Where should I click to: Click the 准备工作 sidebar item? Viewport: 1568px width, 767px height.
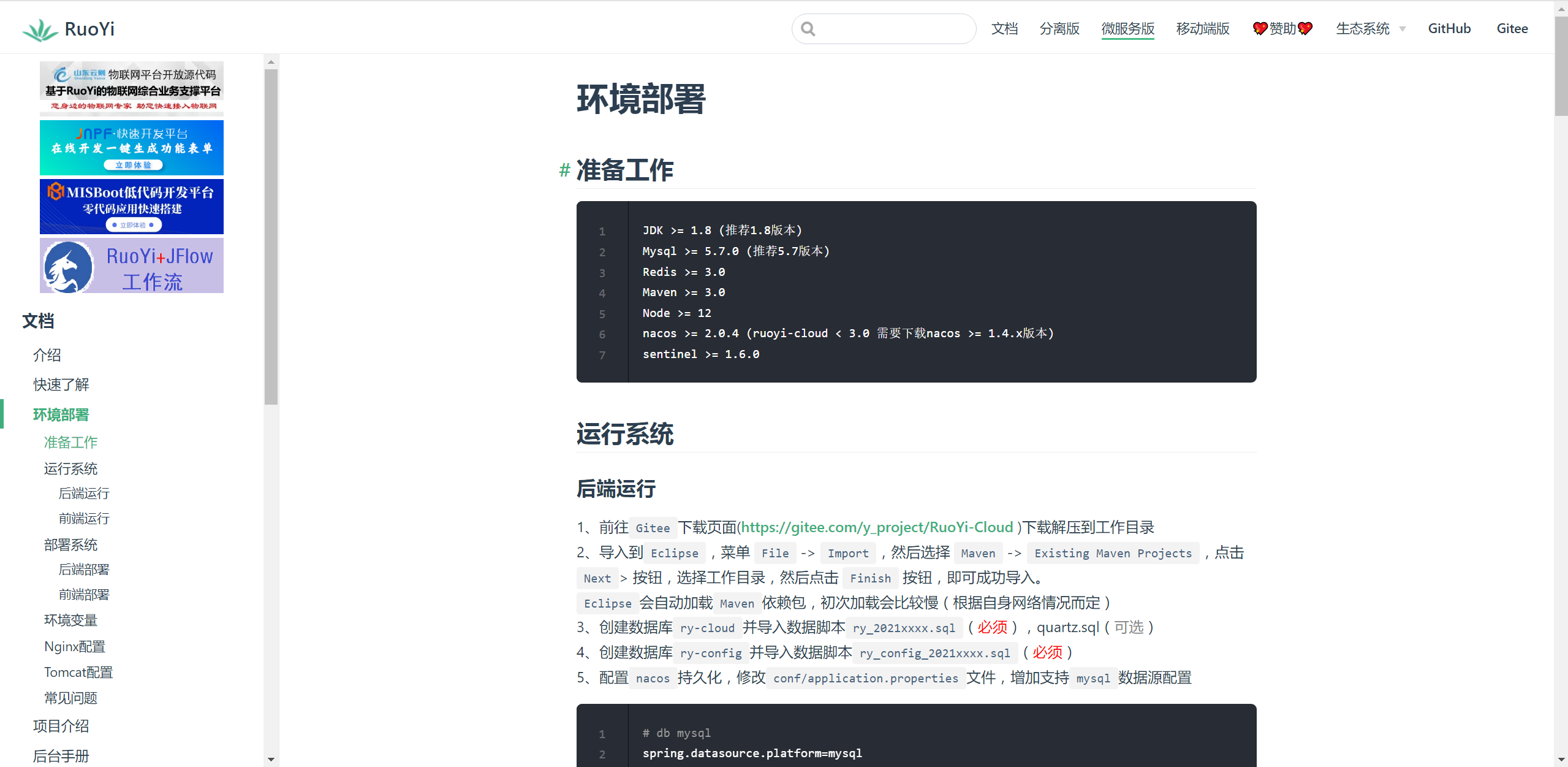click(71, 441)
